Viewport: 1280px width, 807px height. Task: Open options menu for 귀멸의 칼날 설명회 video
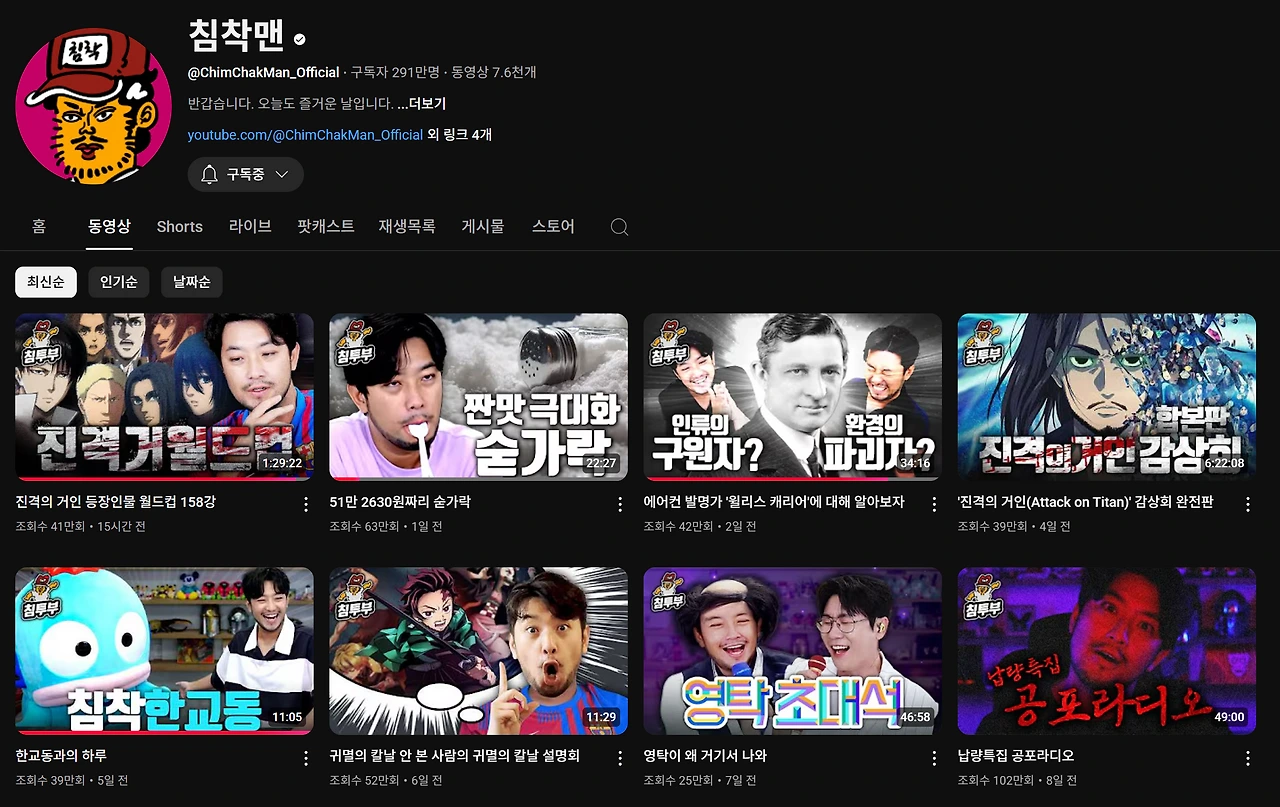click(x=620, y=759)
